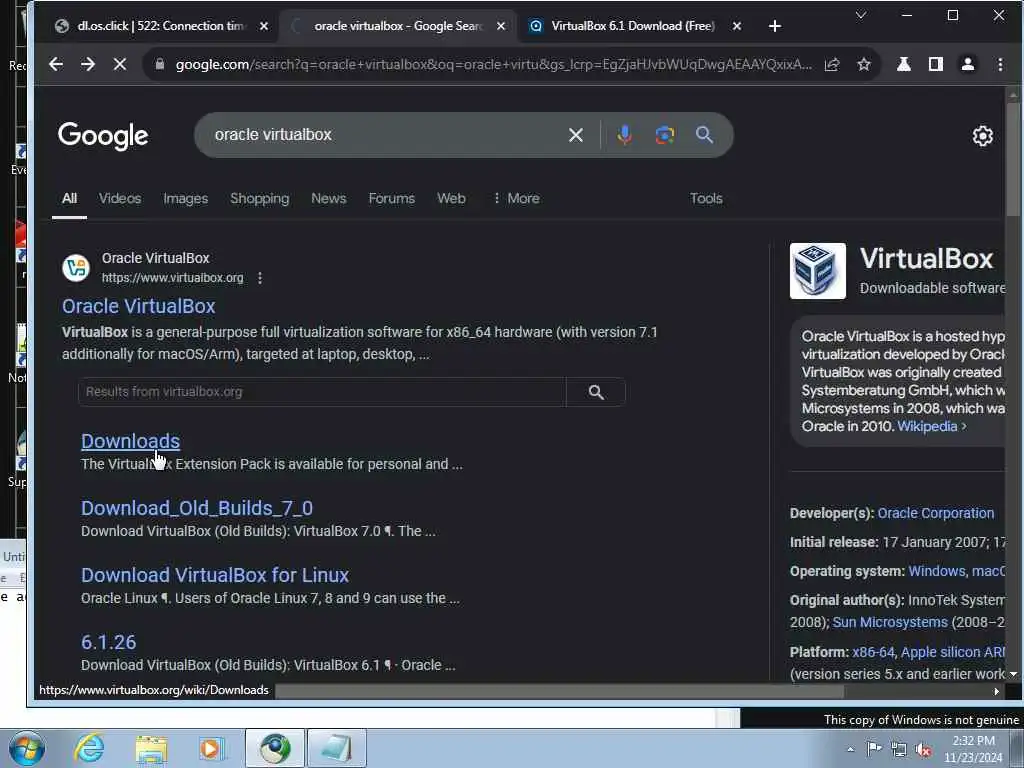The width and height of the screenshot is (1024, 768).
Task: Open the Chrome profile avatar icon
Action: coord(968,64)
